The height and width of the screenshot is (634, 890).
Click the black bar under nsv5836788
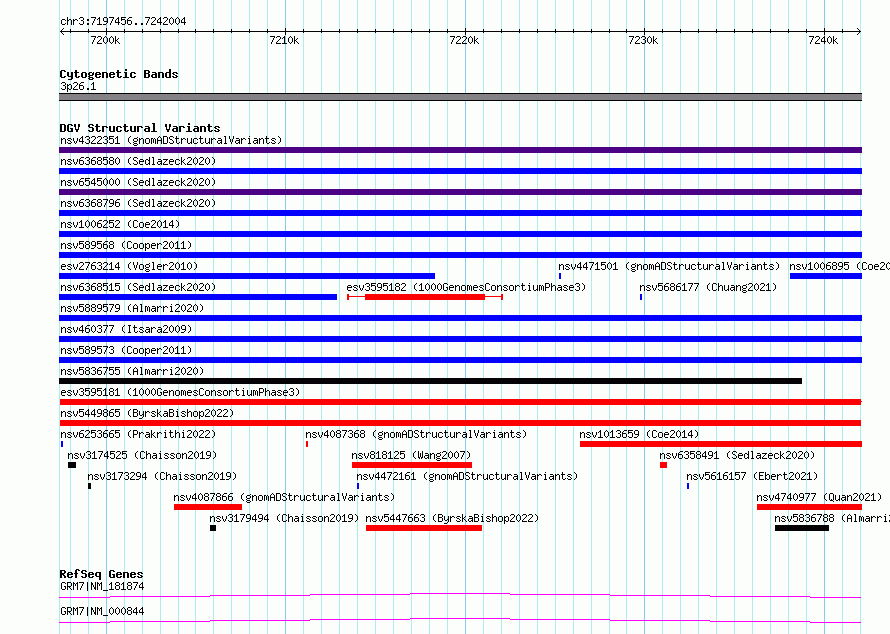point(802,528)
